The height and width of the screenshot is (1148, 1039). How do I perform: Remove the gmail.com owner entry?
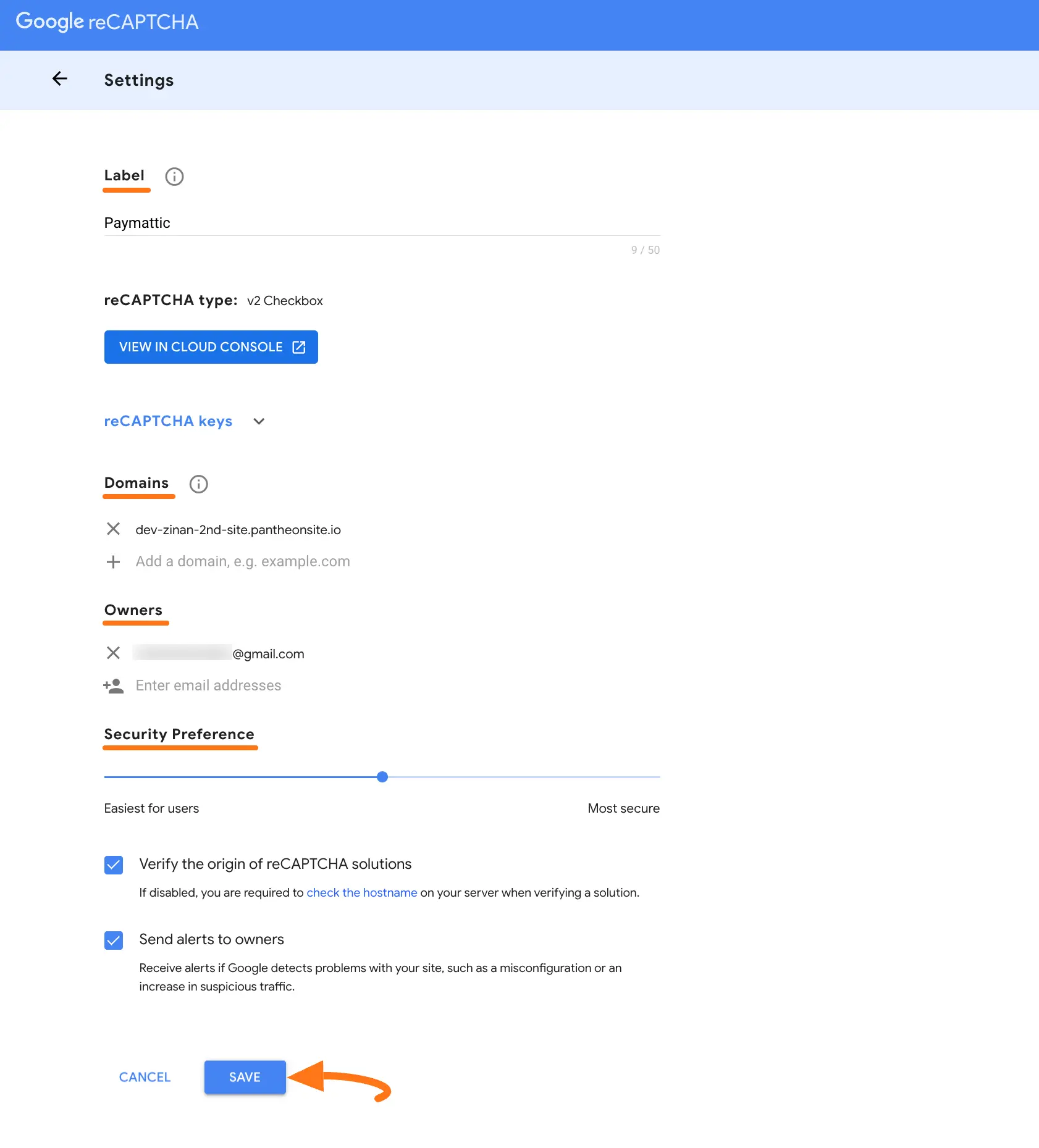[113, 653]
